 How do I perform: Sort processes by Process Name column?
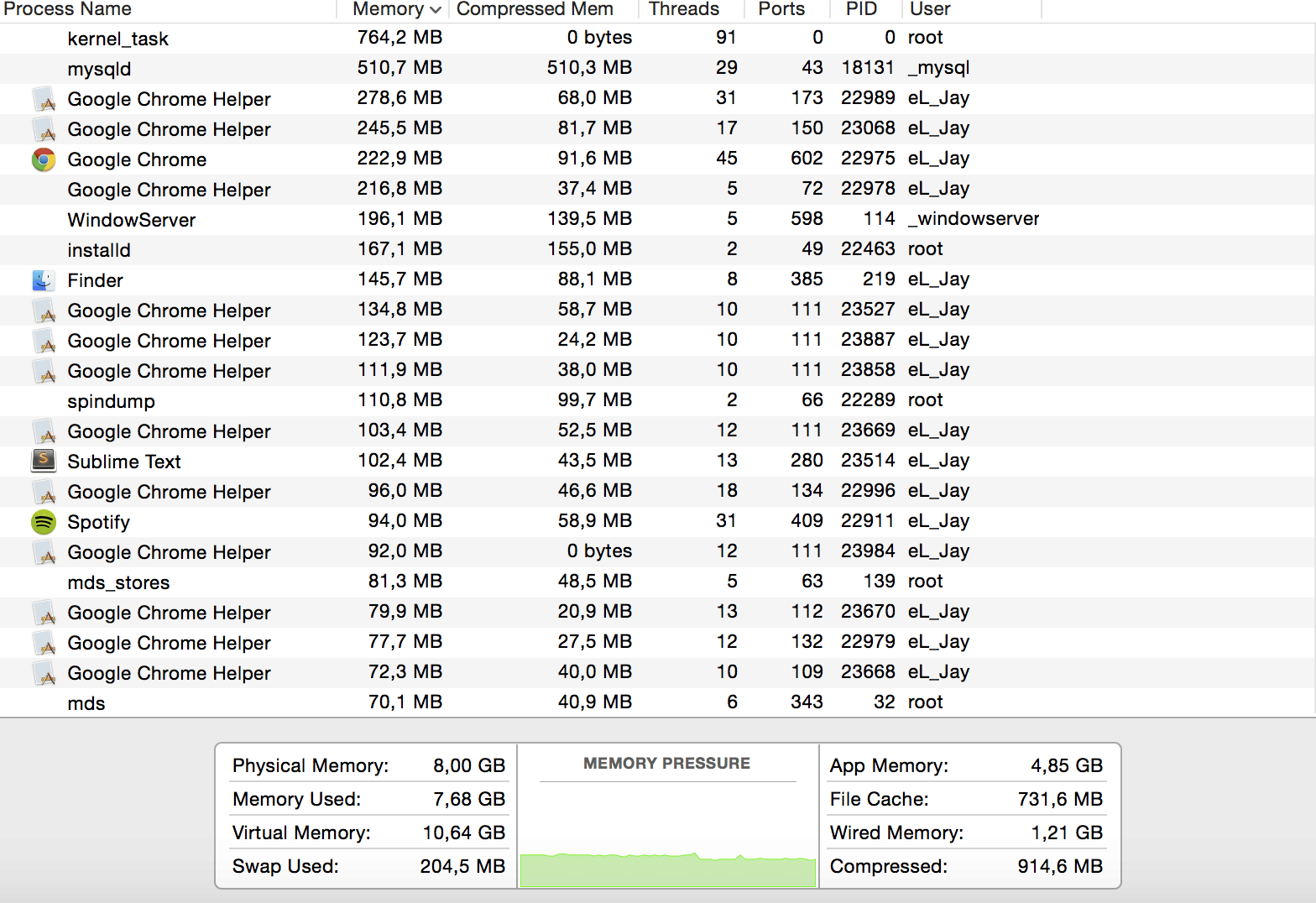tap(68, 9)
